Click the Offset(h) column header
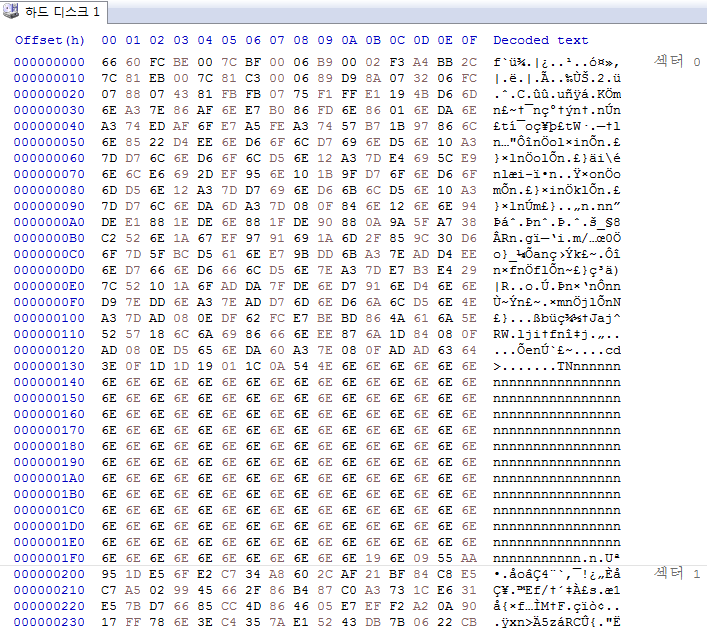The height and width of the screenshot is (632, 707). (50, 40)
